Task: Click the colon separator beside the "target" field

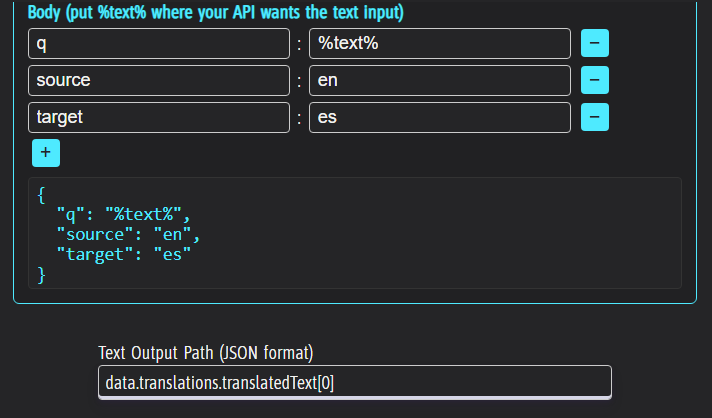Action: (299, 118)
